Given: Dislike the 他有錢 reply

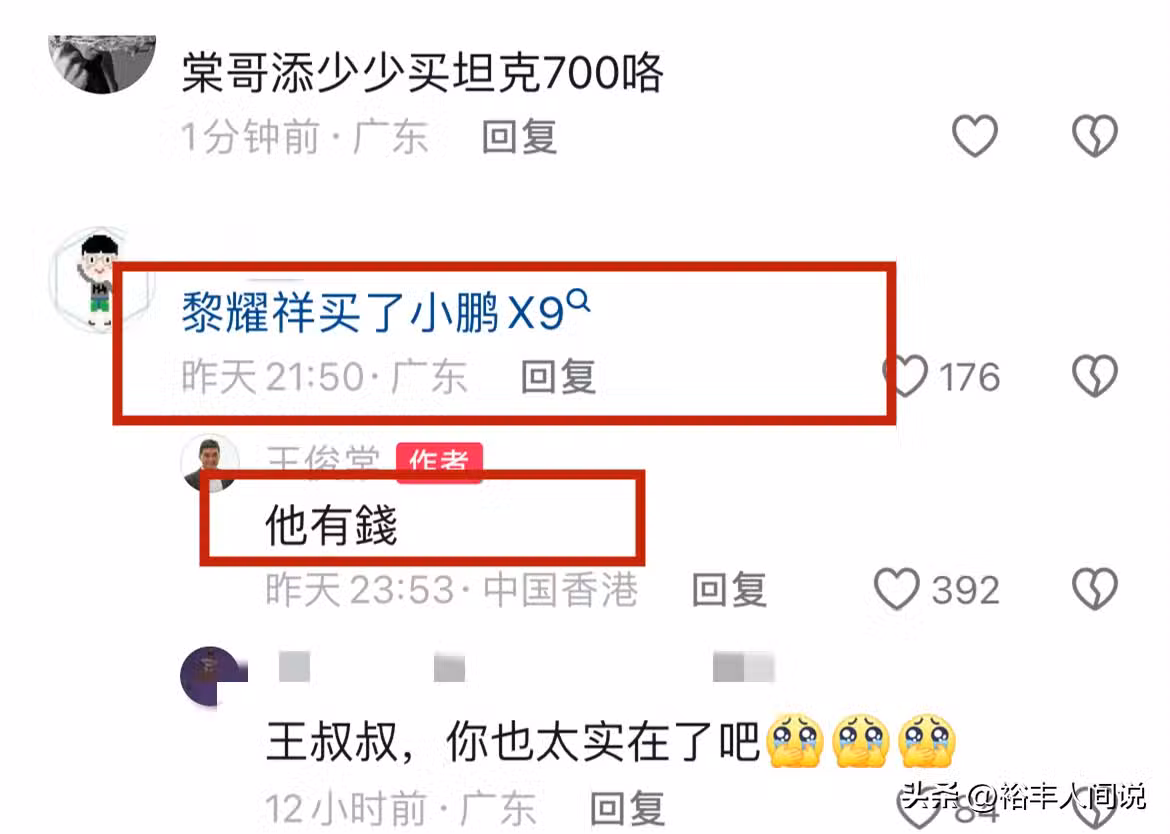Looking at the screenshot, I should point(1095,589).
